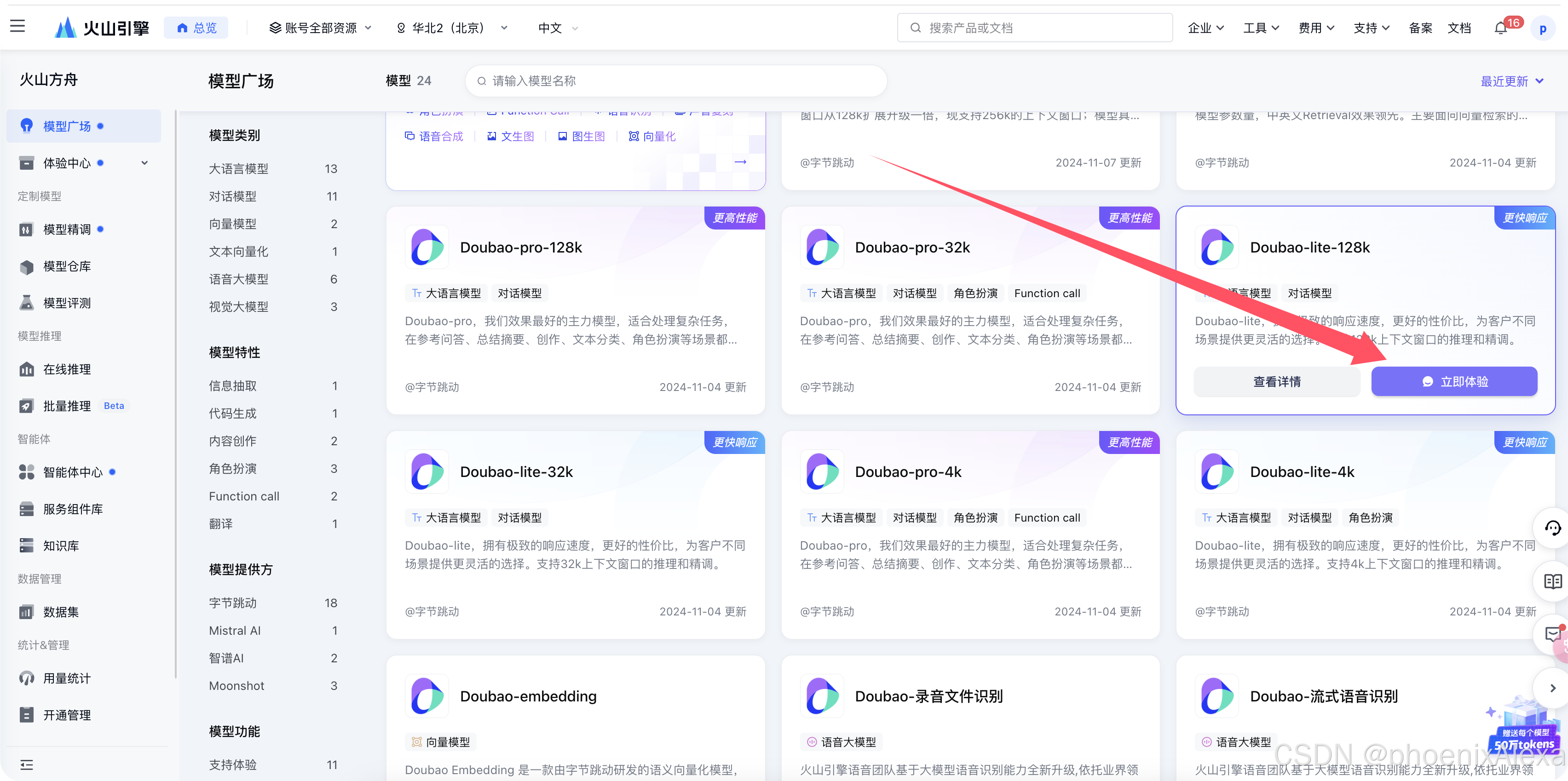The height and width of the screenshot is (781, 1568).
Task: Open the hamburger menu at top left
Action: pos(17,26)
